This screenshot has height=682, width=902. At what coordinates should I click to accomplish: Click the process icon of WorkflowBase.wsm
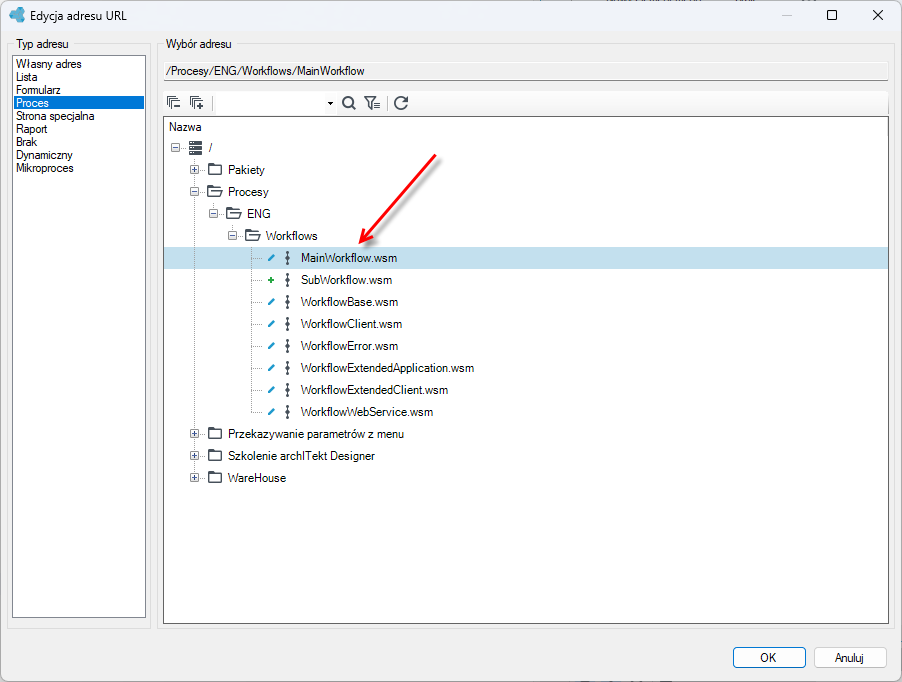pos(288,302)
